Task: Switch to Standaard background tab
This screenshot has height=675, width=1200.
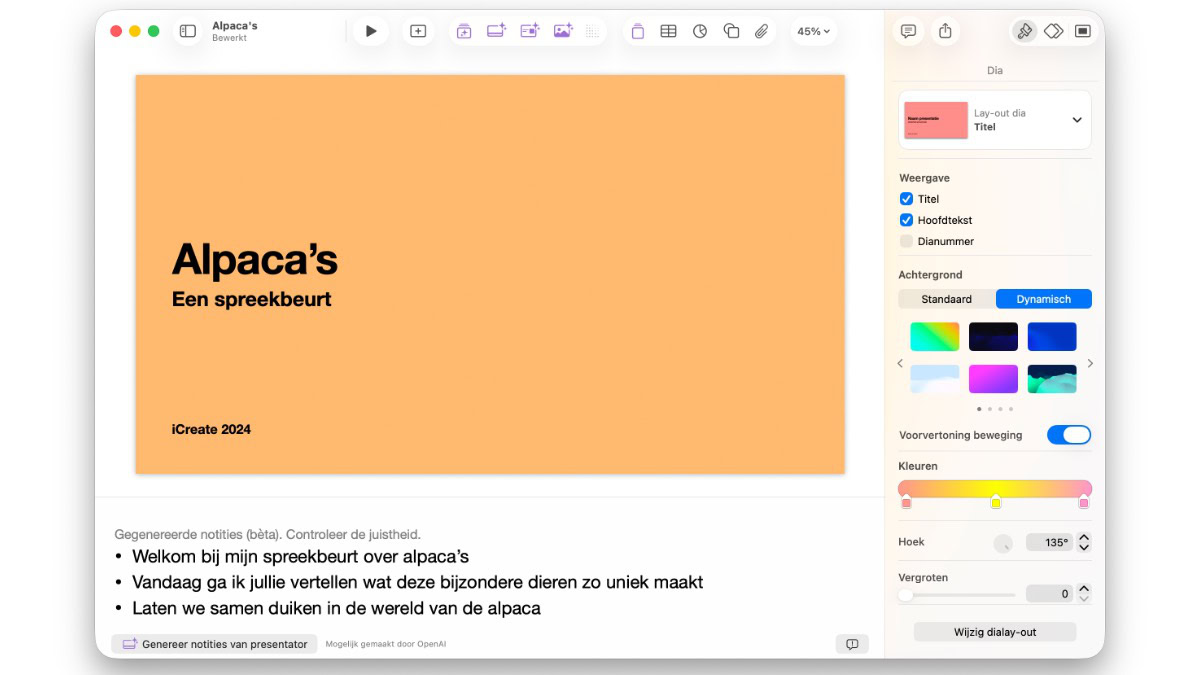Action: pyautogui.click(x=946, y=299)
